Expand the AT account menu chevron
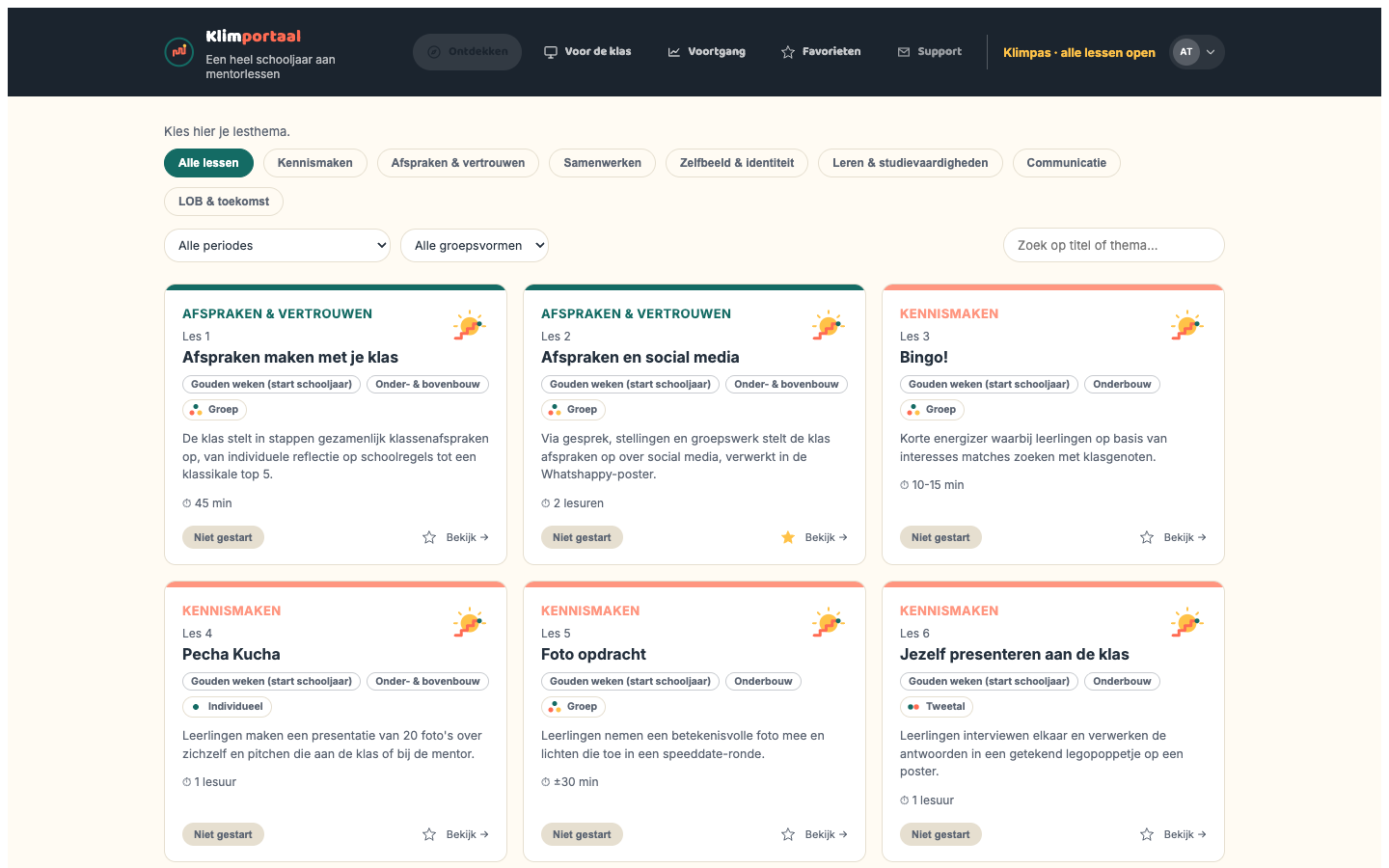The width and height of the screenshot is (1389, 868). click(1211, 52)
